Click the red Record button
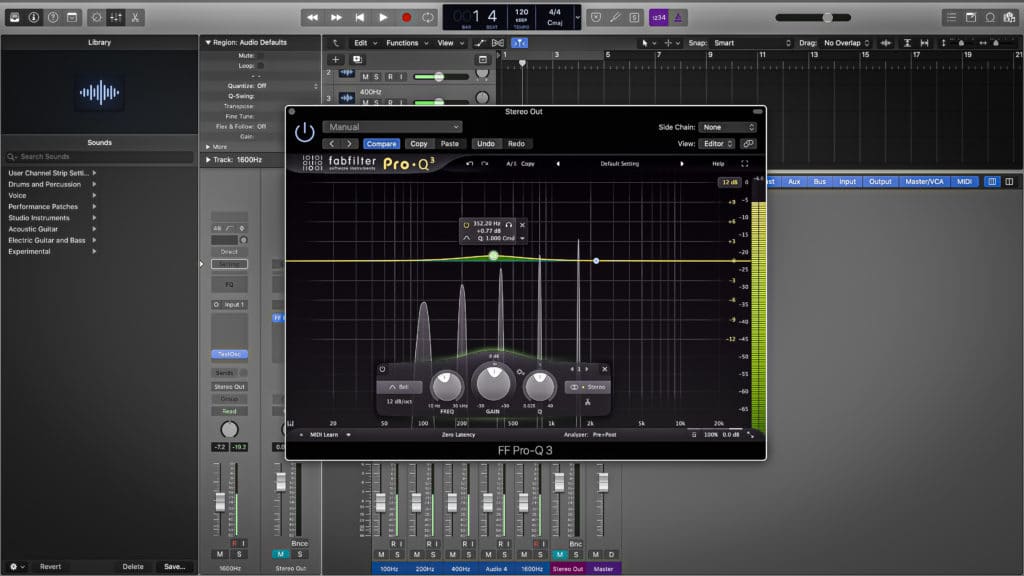Viewport: 1024px width, 576px height. [406, 18]
